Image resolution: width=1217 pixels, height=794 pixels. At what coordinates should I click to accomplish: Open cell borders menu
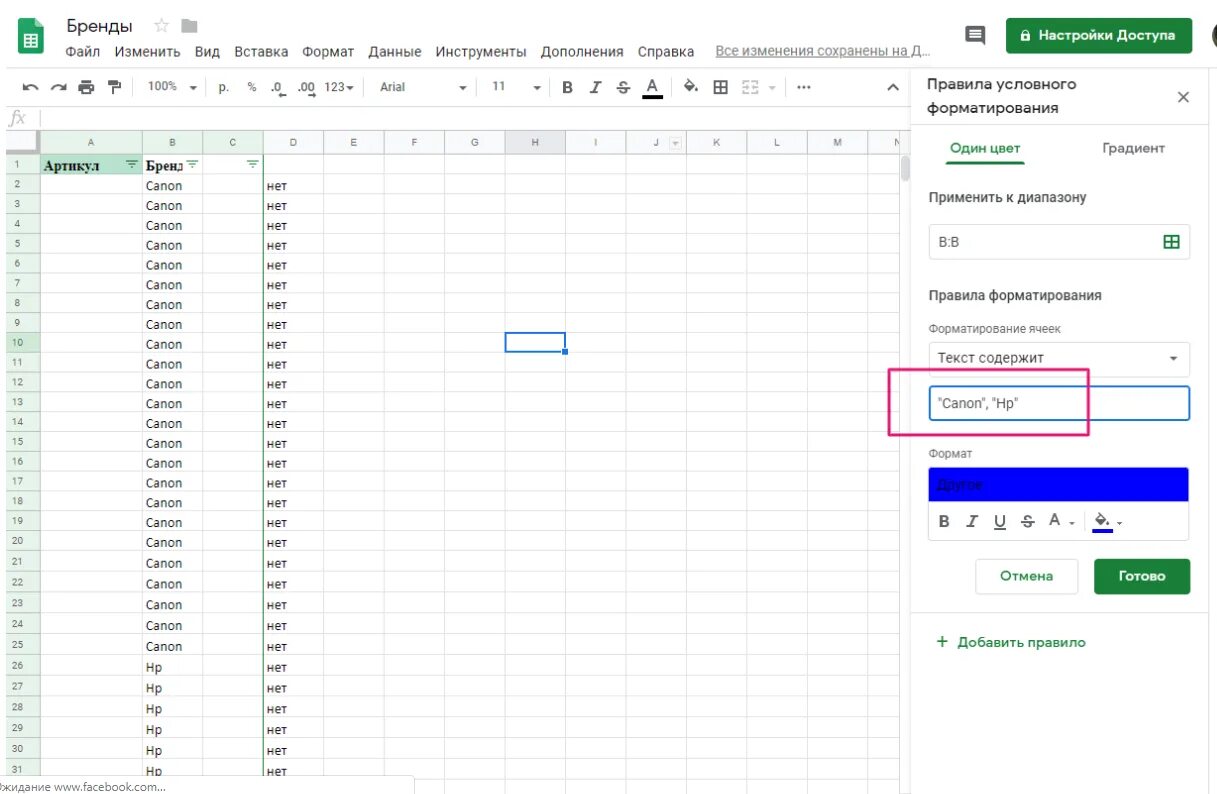click(x=720, y=88)
